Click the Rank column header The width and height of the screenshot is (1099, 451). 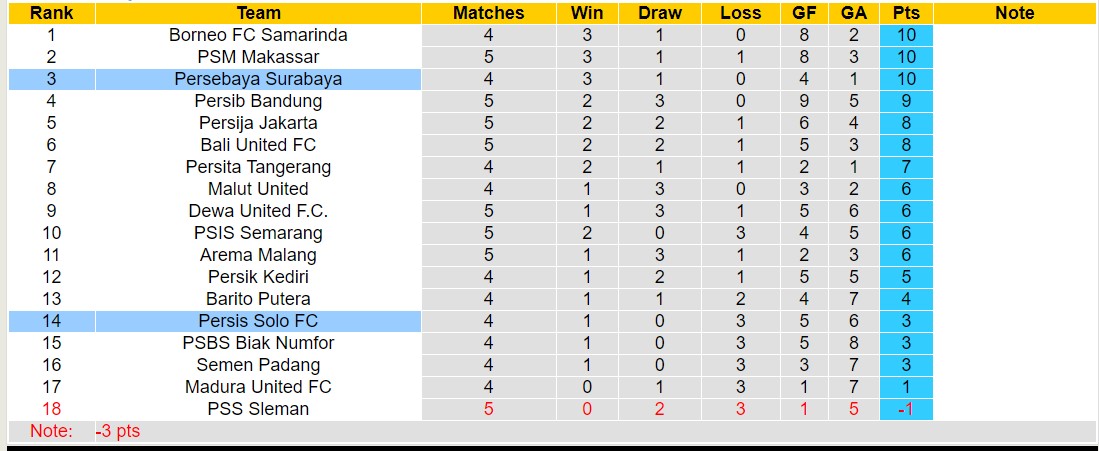(x=50, y=13)
